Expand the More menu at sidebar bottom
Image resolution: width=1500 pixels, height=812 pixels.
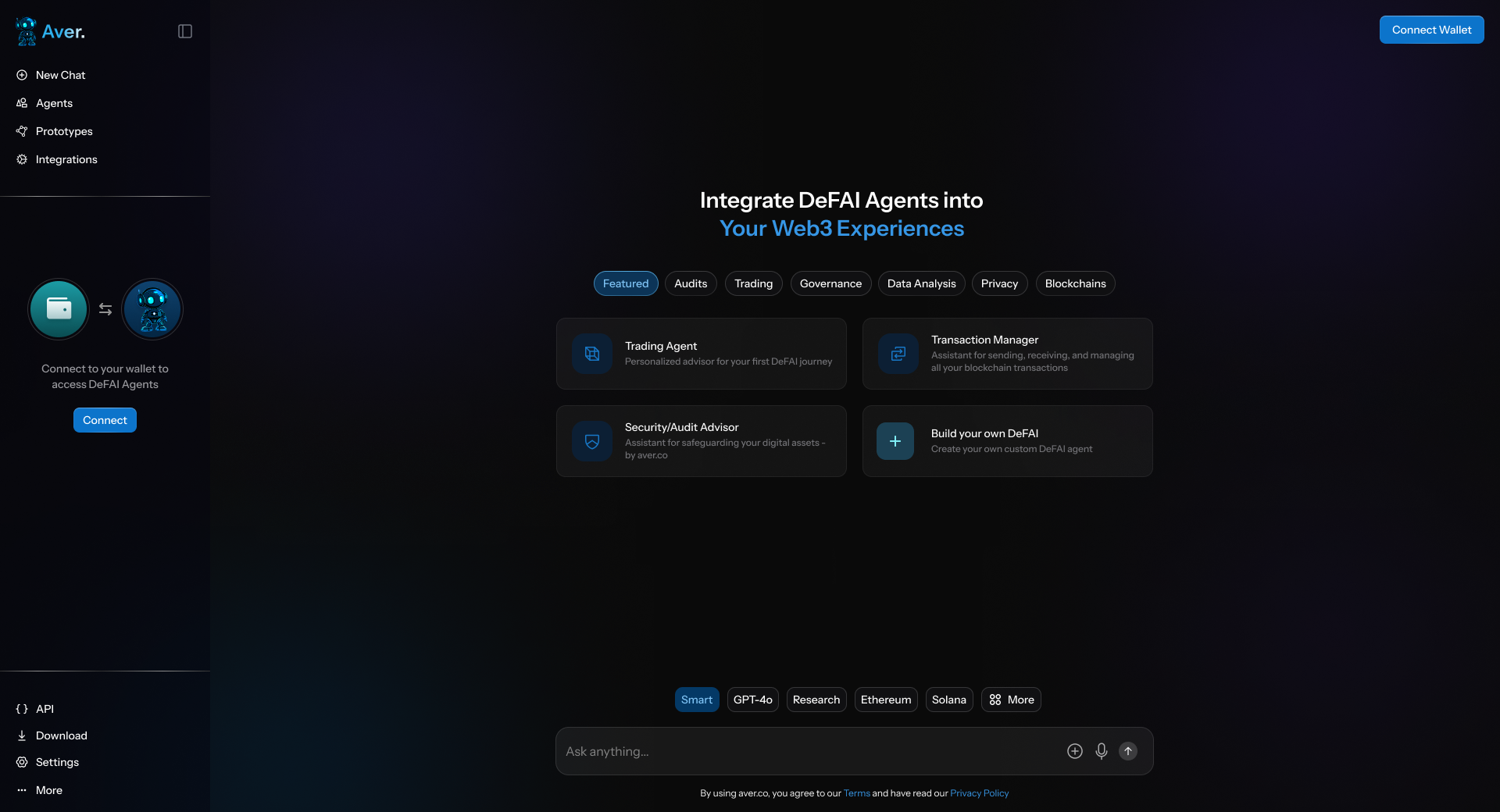[48, 790]
